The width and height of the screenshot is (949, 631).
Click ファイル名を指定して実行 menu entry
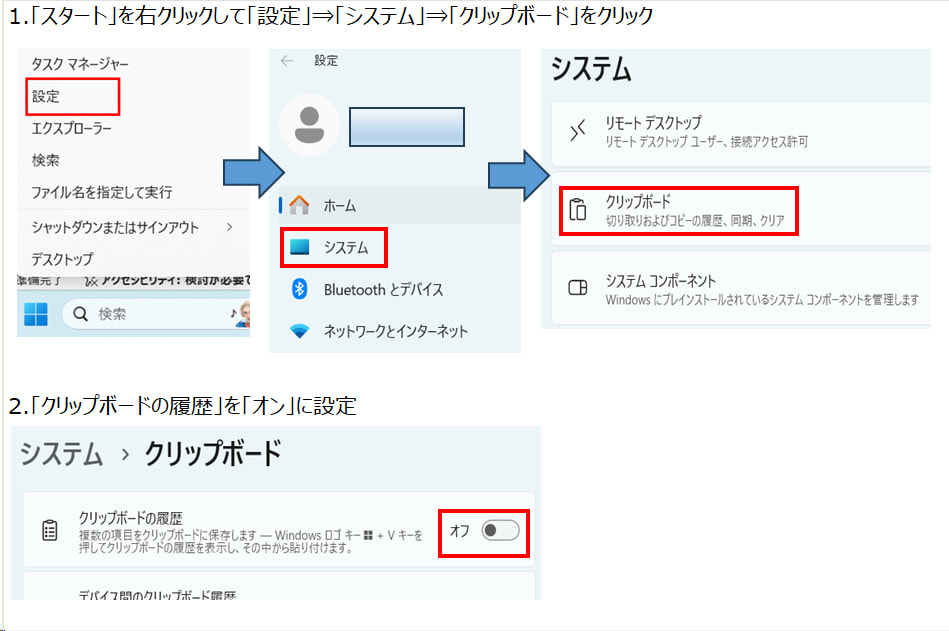point(102,192)
